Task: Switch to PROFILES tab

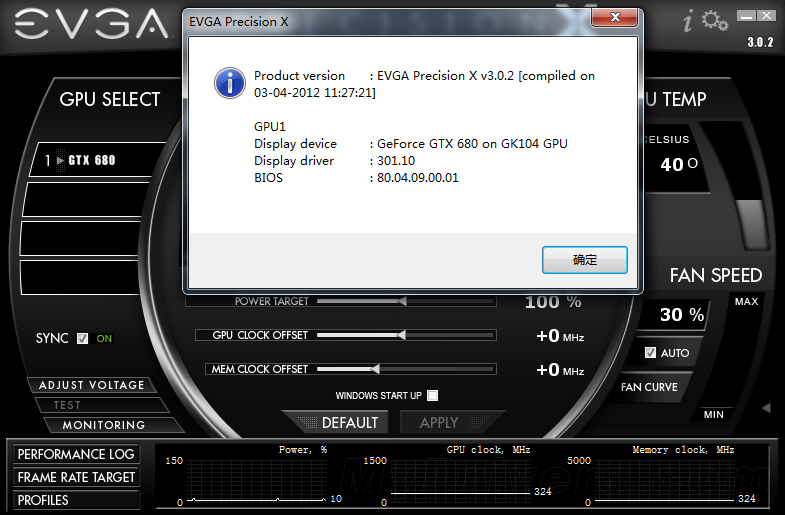Action: [76, 500]
